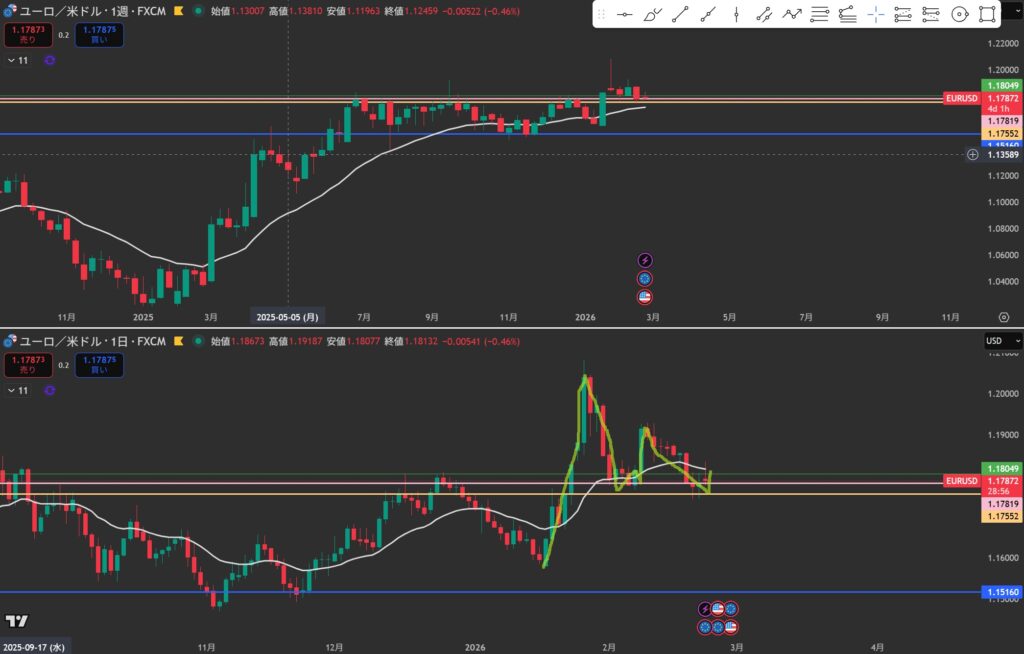Click the TradingView logo in bottom-left corner
1024x654 pixels.
[x=16, y=621]
